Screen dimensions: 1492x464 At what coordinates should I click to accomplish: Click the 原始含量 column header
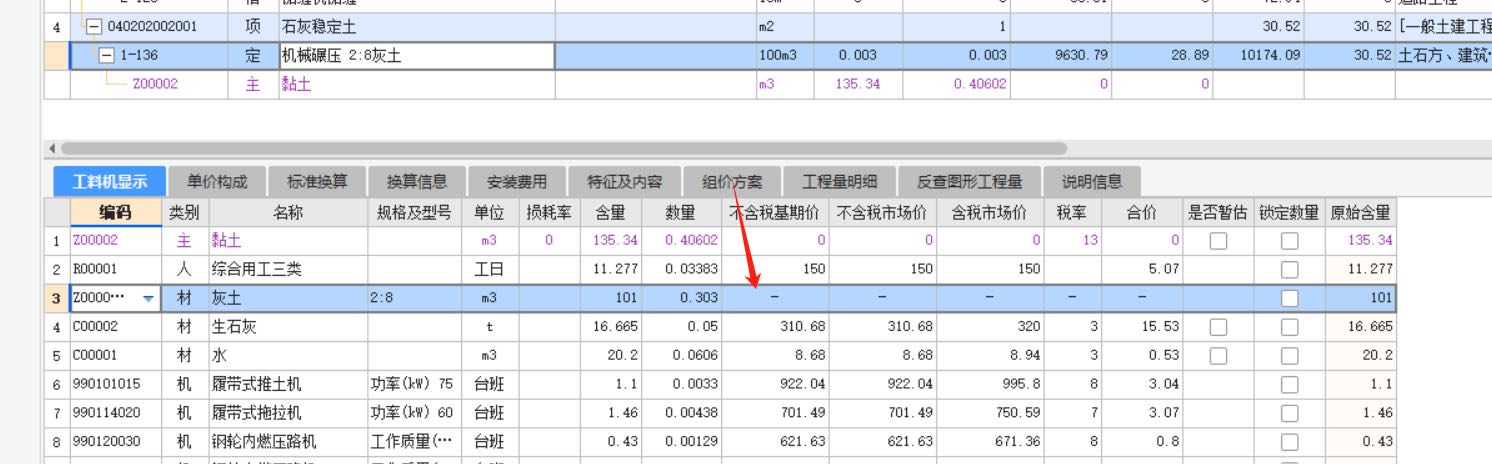1360,212
